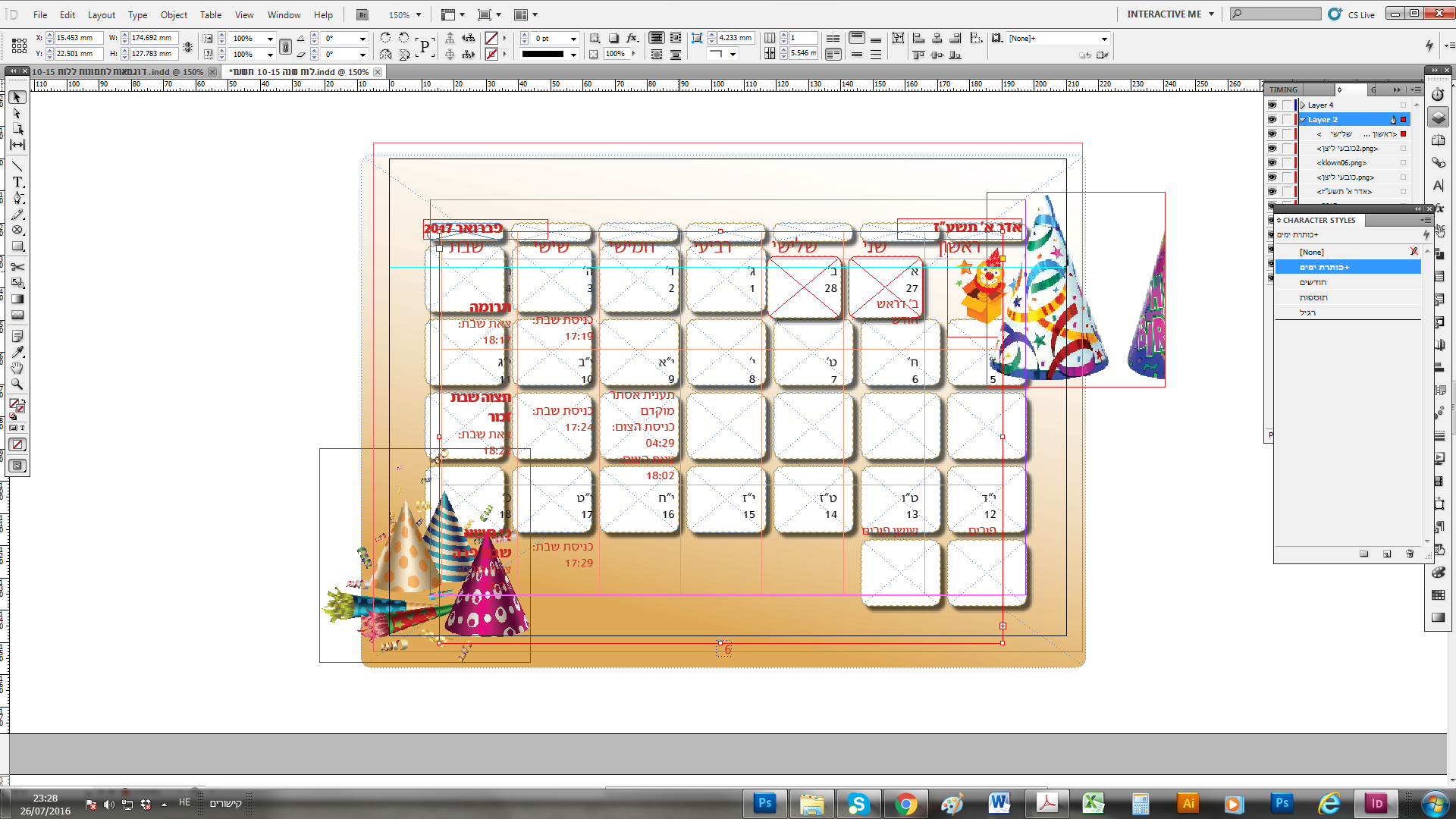Open the zoom level 150% dropdown
Image resolution: width=1456 pixels, height=819 pixels.
tap(418, 15)
